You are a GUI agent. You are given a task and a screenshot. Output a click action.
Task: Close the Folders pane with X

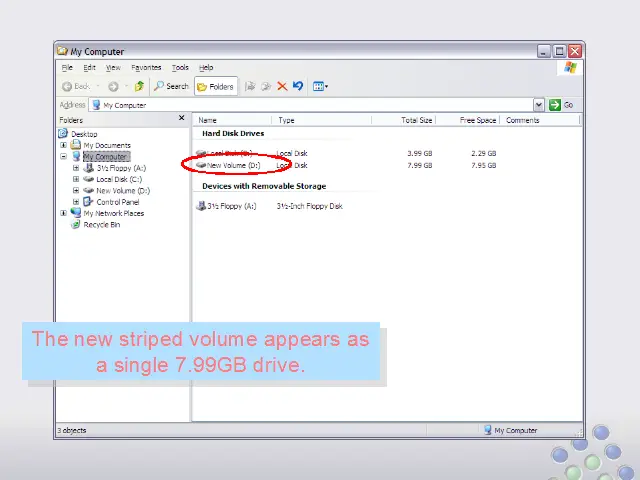[x=182, y=118]
